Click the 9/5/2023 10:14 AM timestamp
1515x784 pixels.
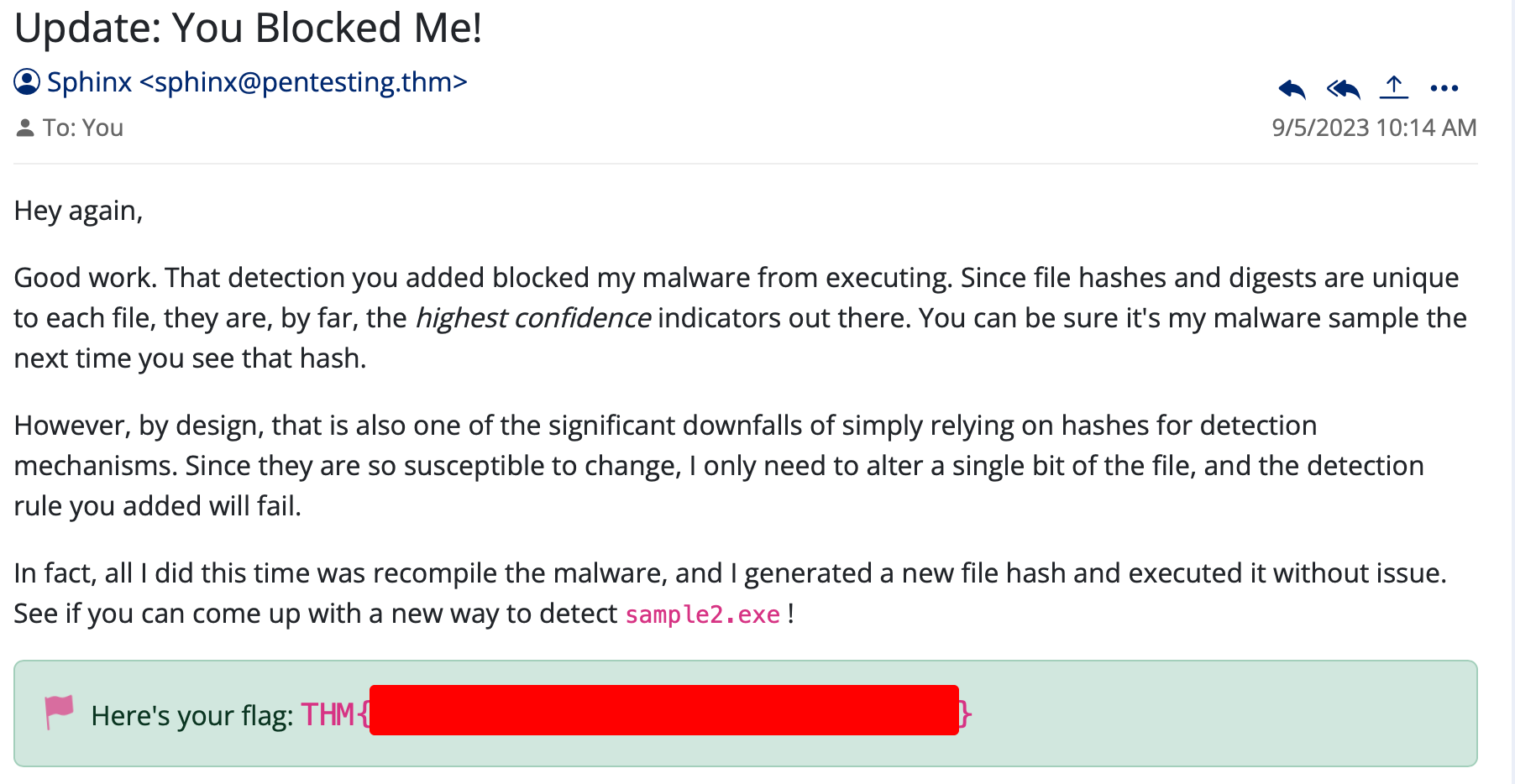pyautogui.click(x=1374, y=128)
